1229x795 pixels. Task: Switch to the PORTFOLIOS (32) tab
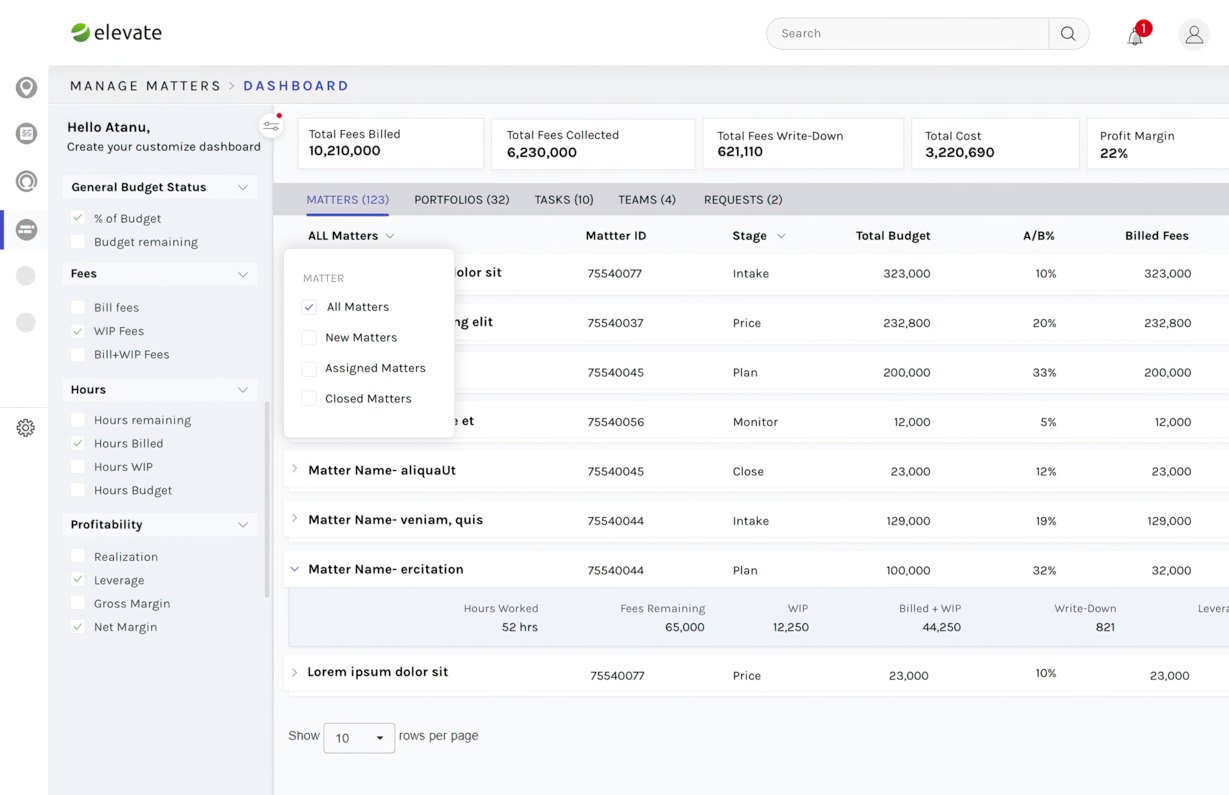[462, 200]
